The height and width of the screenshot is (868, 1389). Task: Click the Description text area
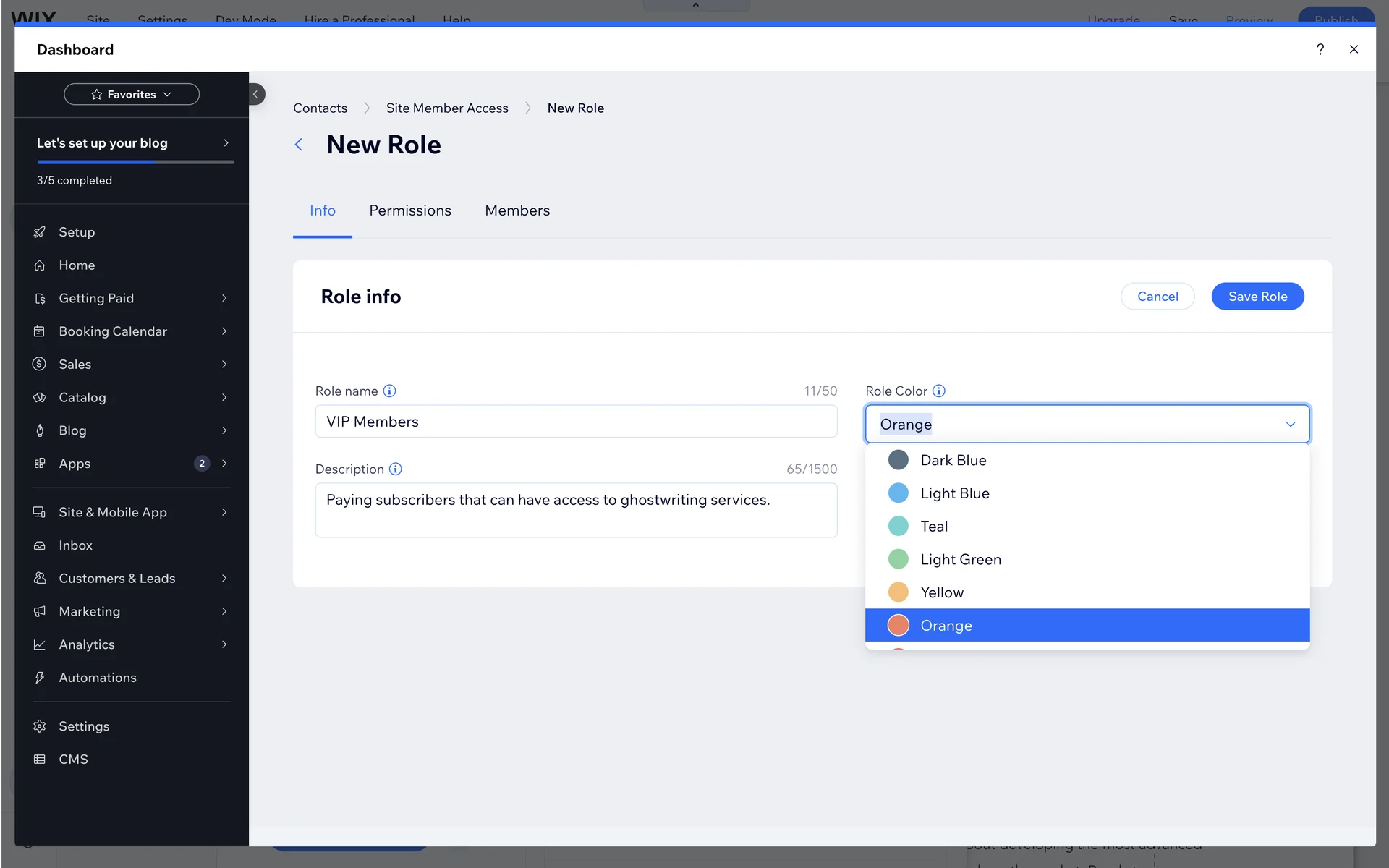coord(576,510)
